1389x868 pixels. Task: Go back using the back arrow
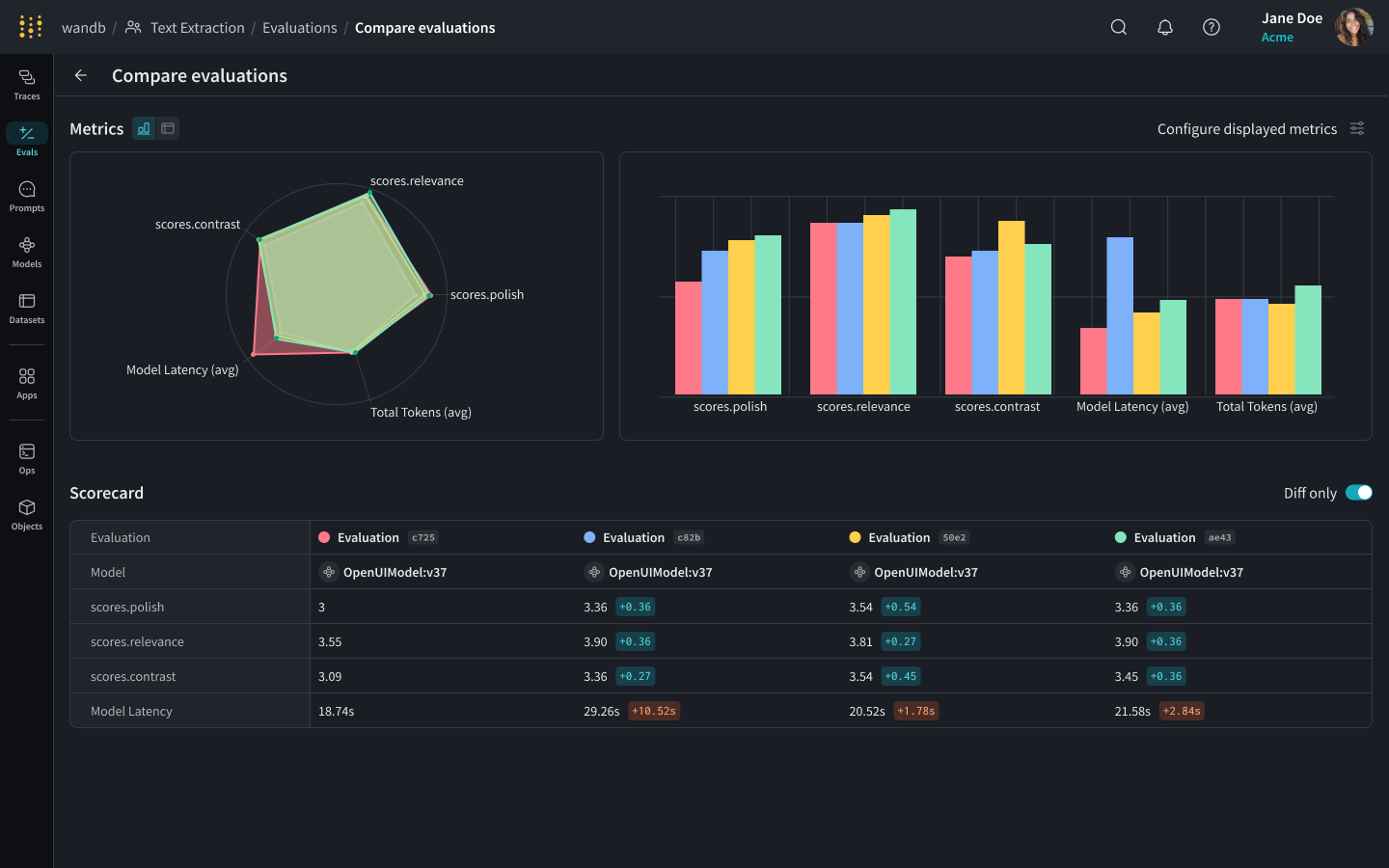tap(80, 75)
